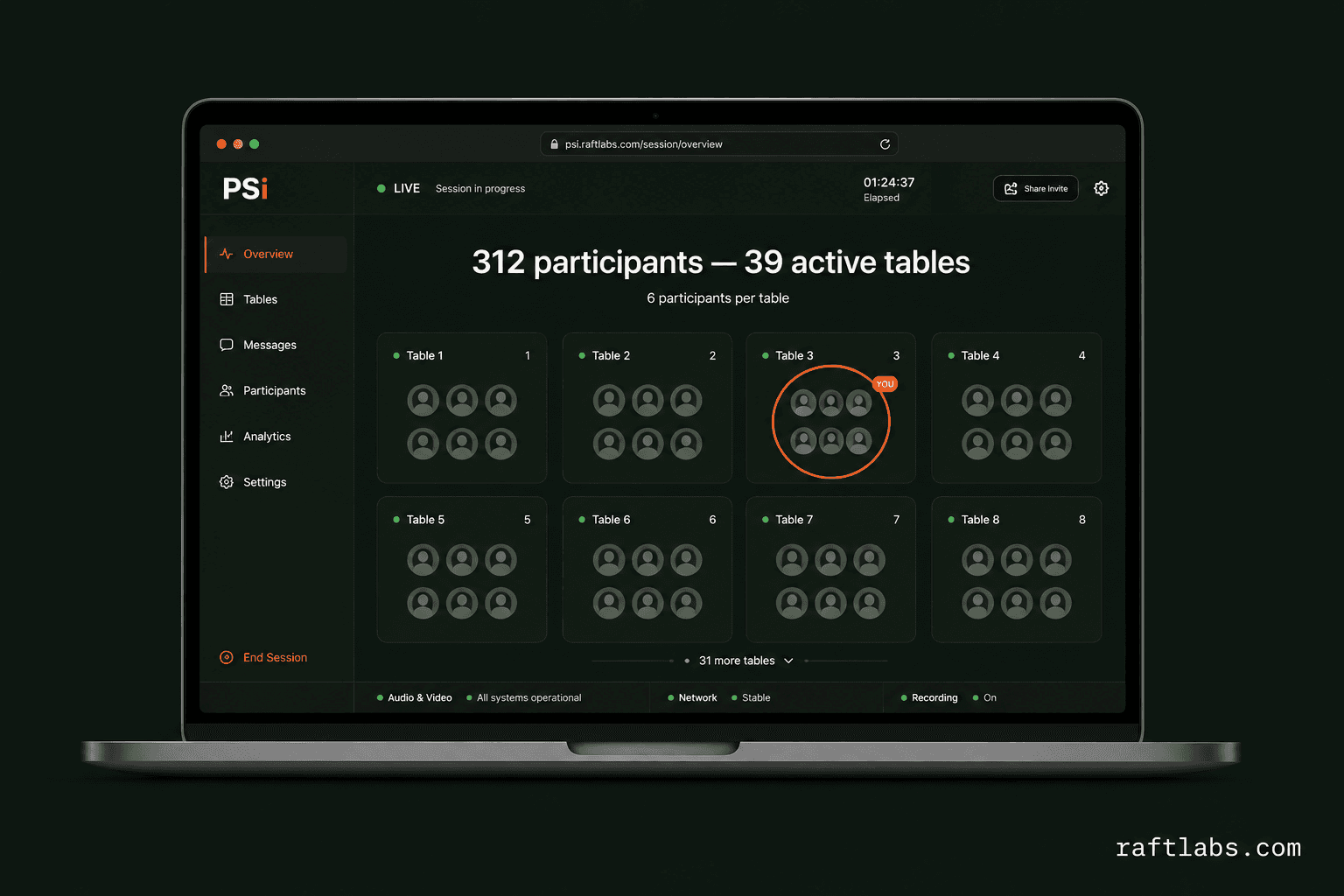
Task: Open the Analytics section label
Action: (267, 437)
